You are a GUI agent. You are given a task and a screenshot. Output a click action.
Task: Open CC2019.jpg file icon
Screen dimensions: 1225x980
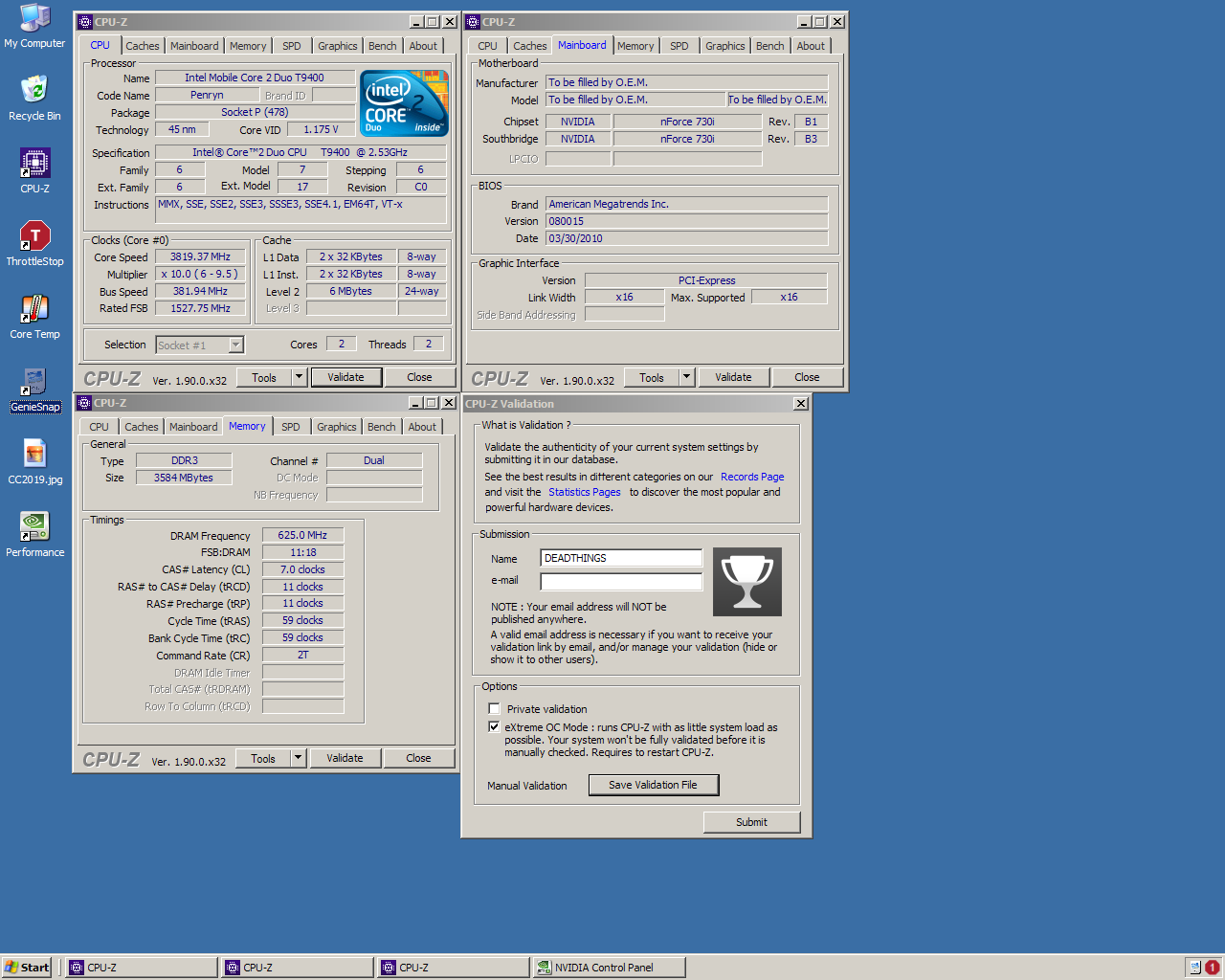coord(34,461)
